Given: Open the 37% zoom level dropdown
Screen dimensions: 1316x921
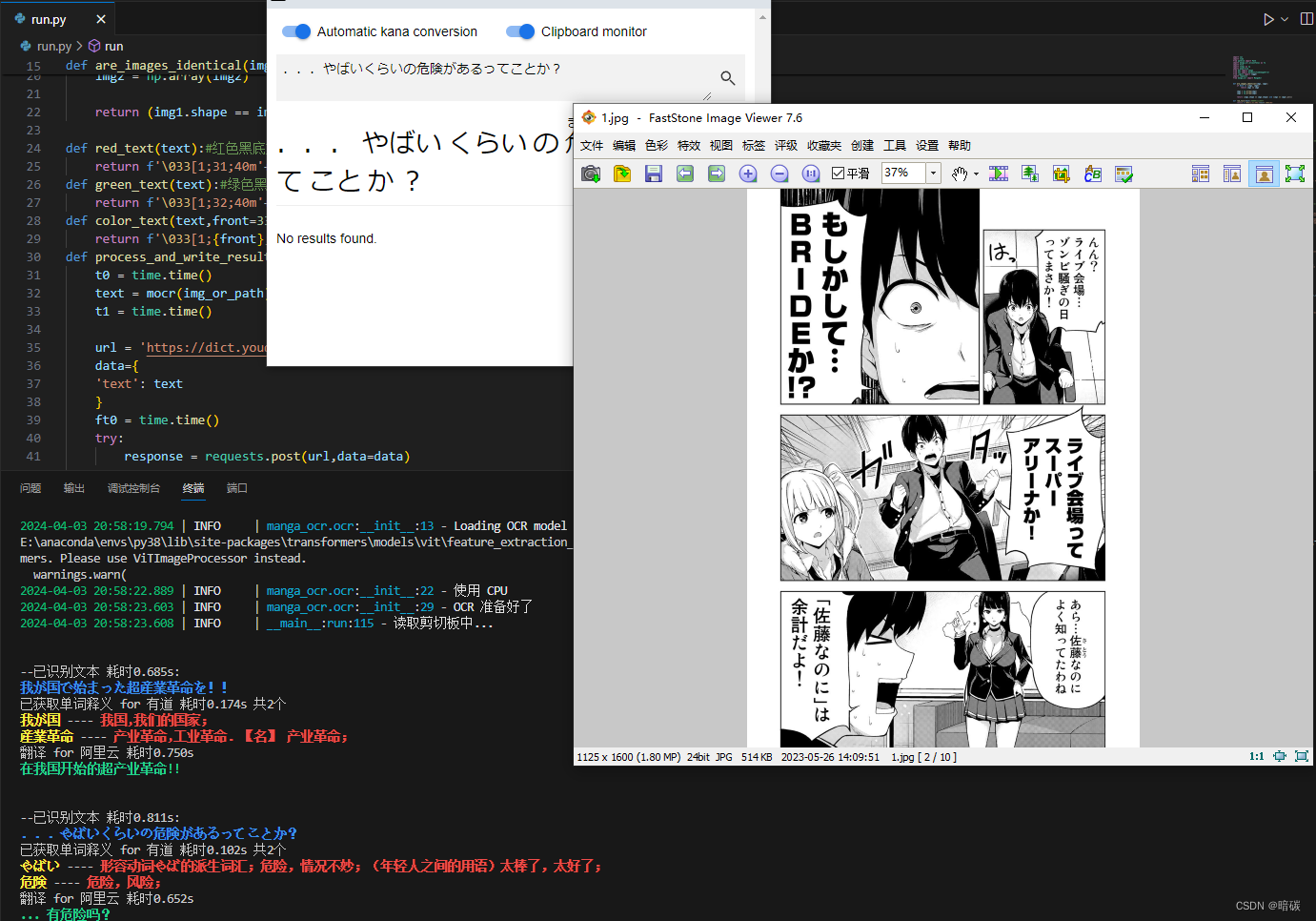Looking at the screenshot, I should click(934, 174).
